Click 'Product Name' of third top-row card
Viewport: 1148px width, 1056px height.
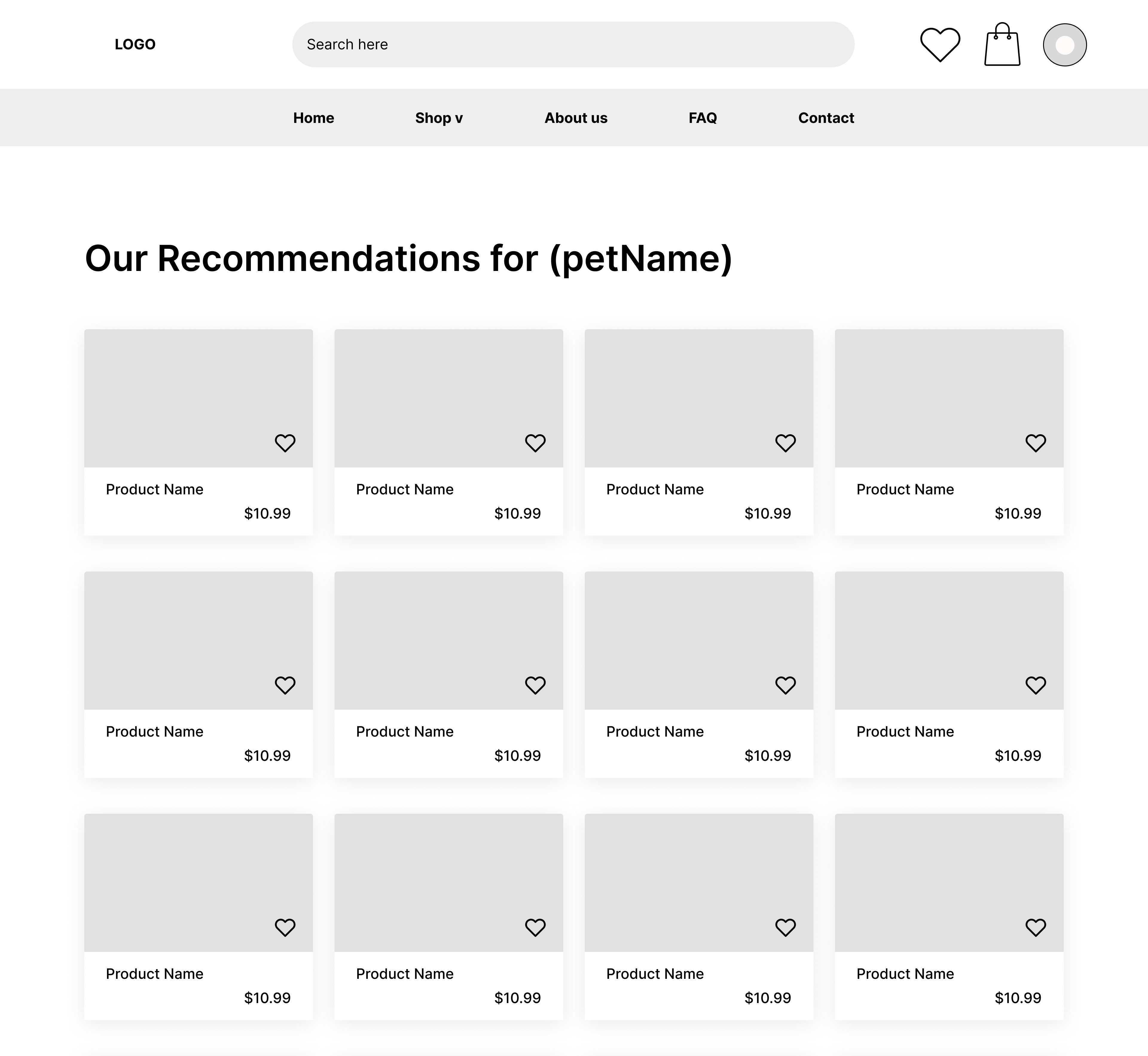click(x=655, y=489)
